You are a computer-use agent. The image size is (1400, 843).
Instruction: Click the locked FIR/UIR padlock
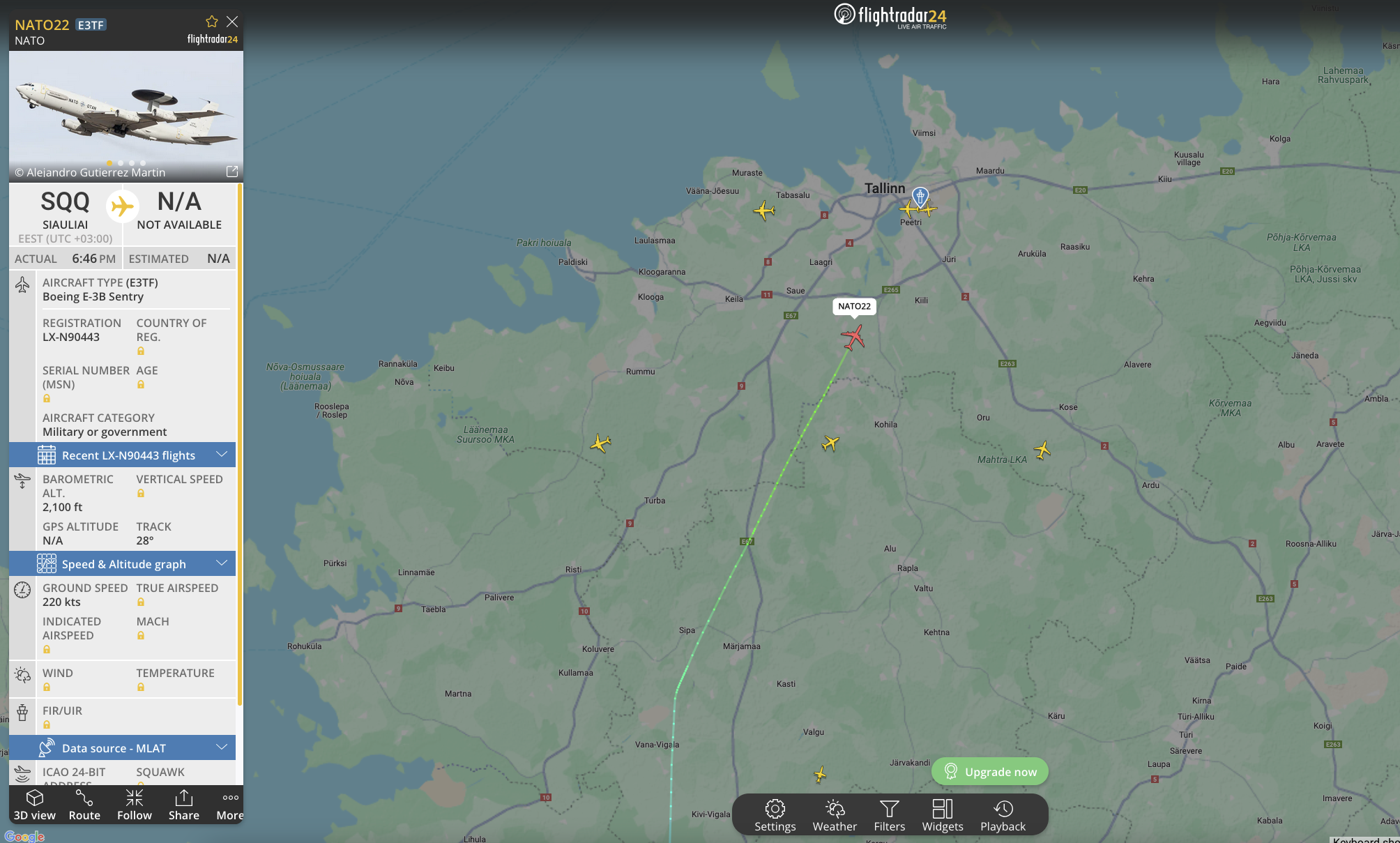coord(47,725)
